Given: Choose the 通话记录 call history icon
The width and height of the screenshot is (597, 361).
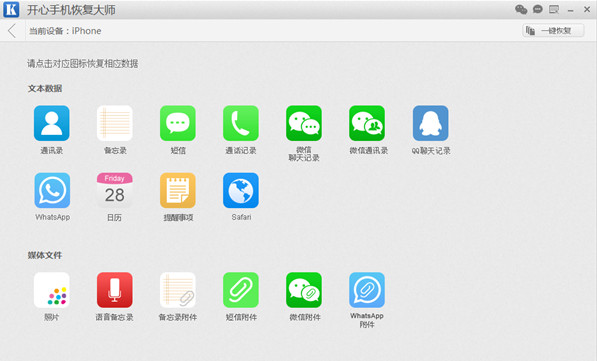Looking at the screenshot, I should tap(241, 123).
